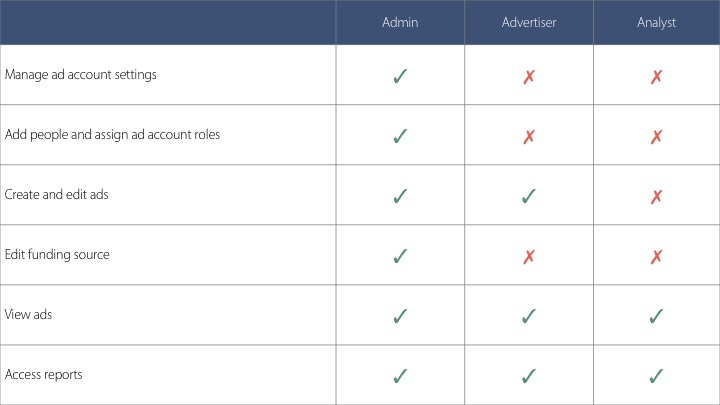Click the 'Create and edit ads' row label
The width and height of the screenshot is (720, 405).
(x=56, y=195)
